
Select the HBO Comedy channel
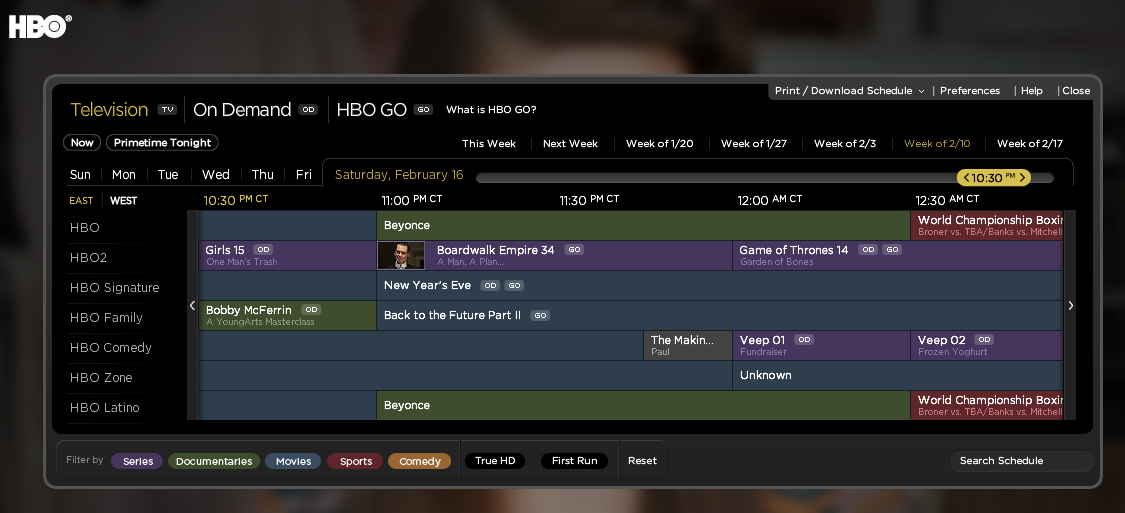point(110,348)
